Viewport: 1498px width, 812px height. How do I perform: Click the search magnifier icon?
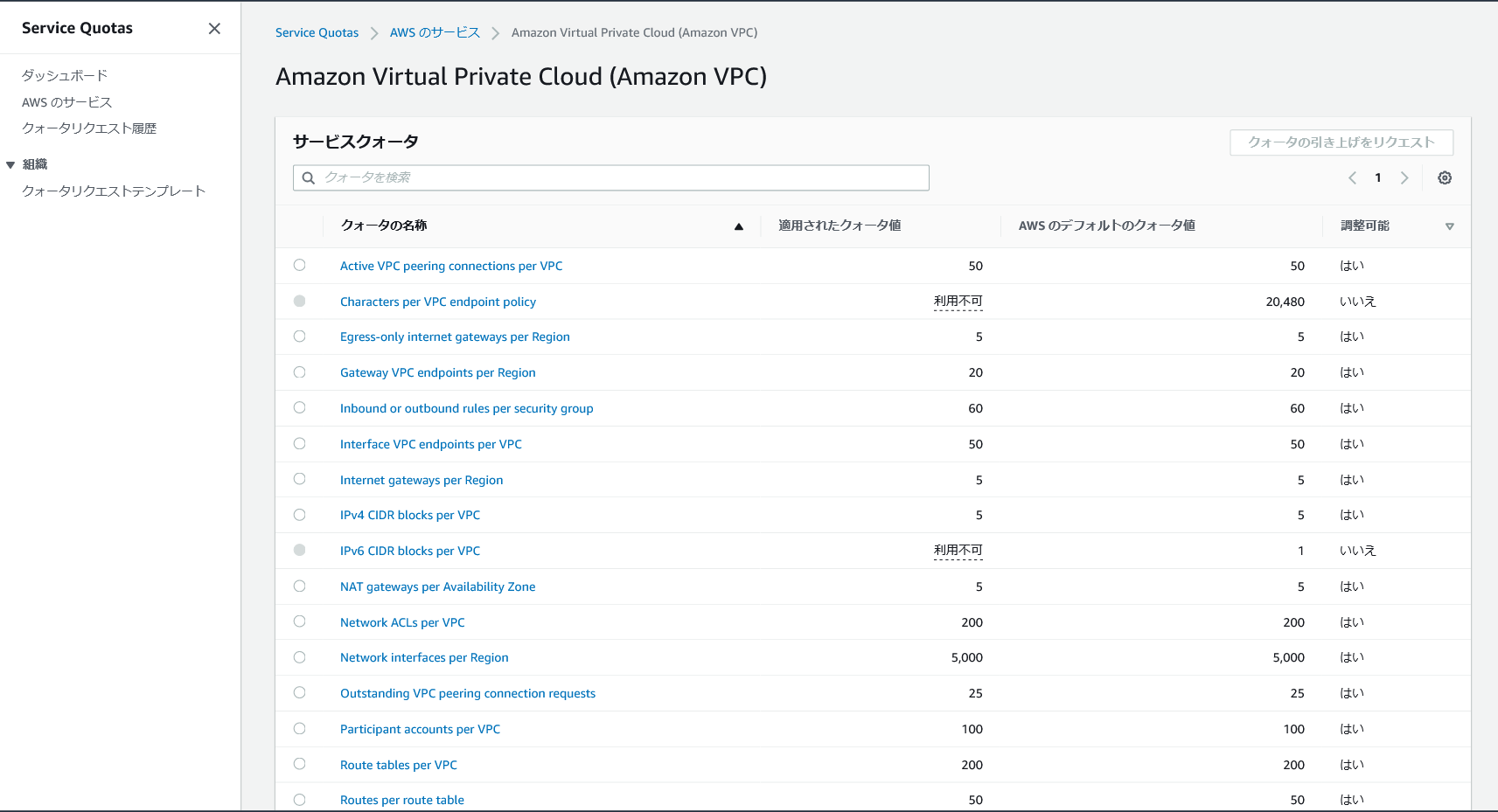tap(309, 177)
